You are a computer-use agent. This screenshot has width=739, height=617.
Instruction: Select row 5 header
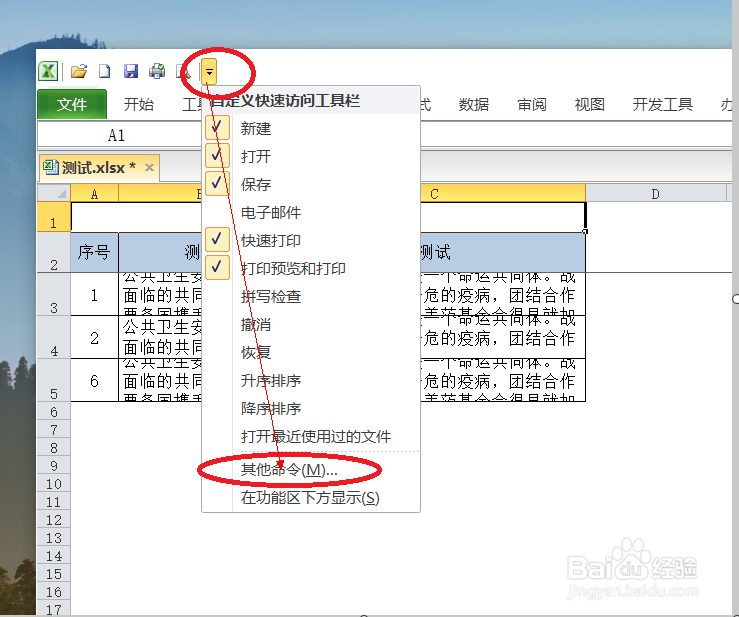click(x=54, y=380)
